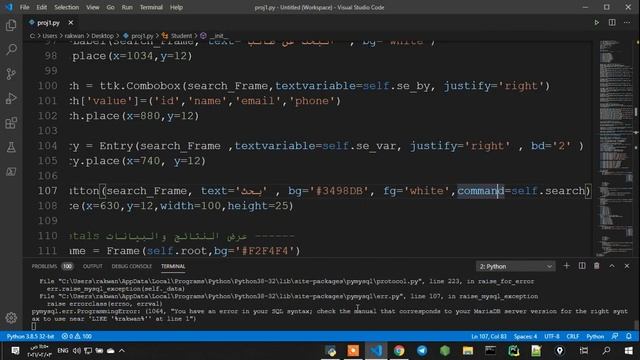
Task: Kill terminal with trash icon
Action: pyautogui.click(x=597, y=266)
